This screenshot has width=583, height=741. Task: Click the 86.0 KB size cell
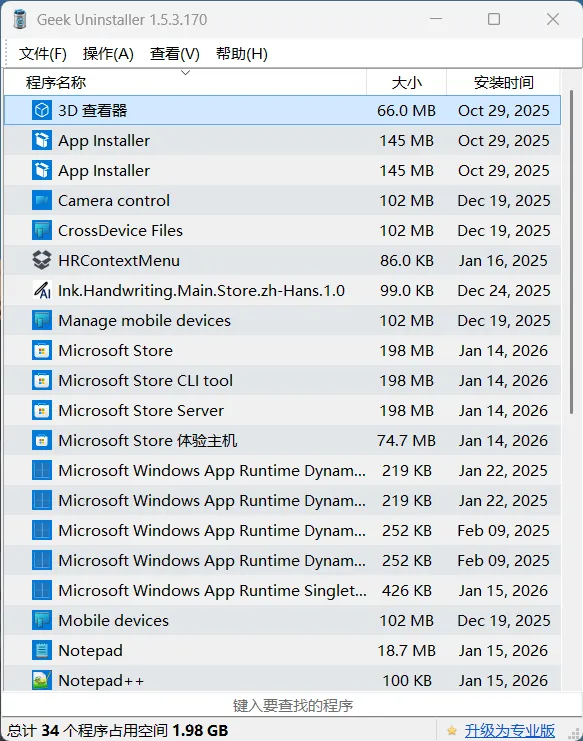(407, 260)
